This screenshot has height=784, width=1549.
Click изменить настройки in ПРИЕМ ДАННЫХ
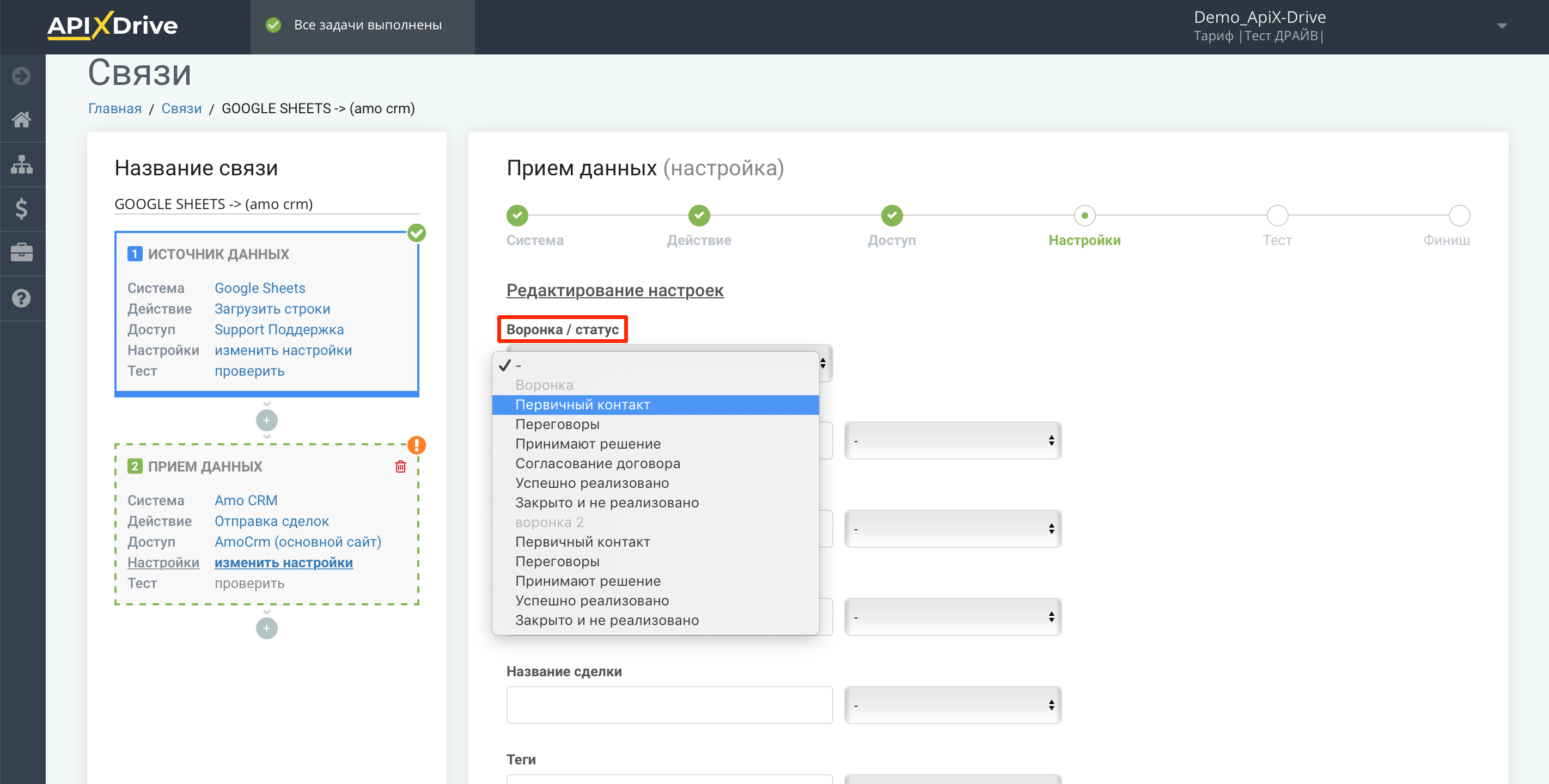(284, 563)
